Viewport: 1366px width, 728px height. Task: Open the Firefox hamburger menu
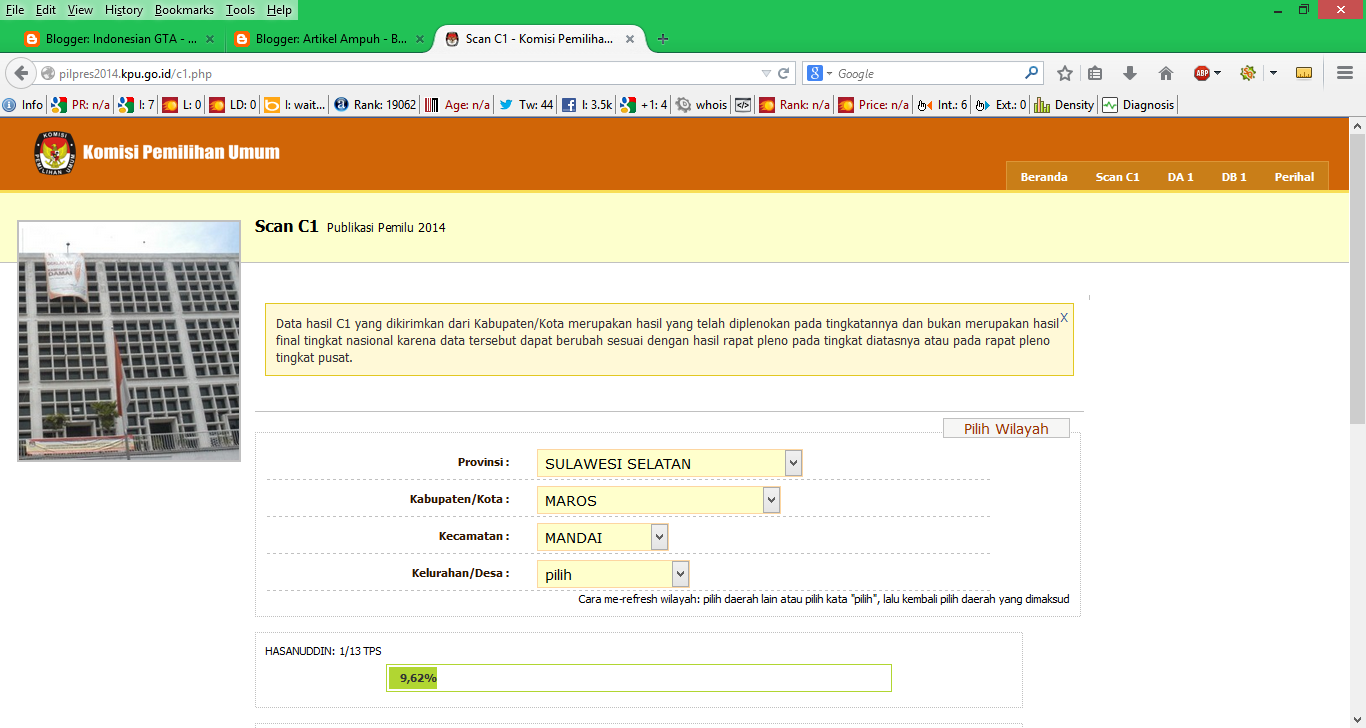pyautogui.click(x=1345, y=73)
